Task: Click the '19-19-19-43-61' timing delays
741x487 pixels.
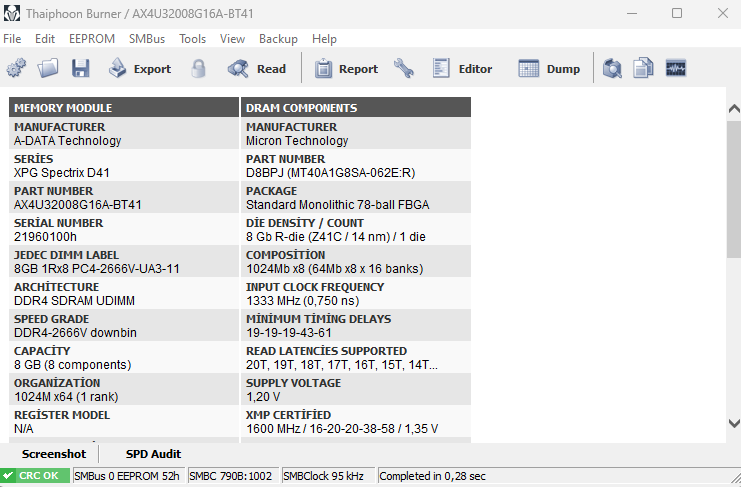Action: pos(289,333)
